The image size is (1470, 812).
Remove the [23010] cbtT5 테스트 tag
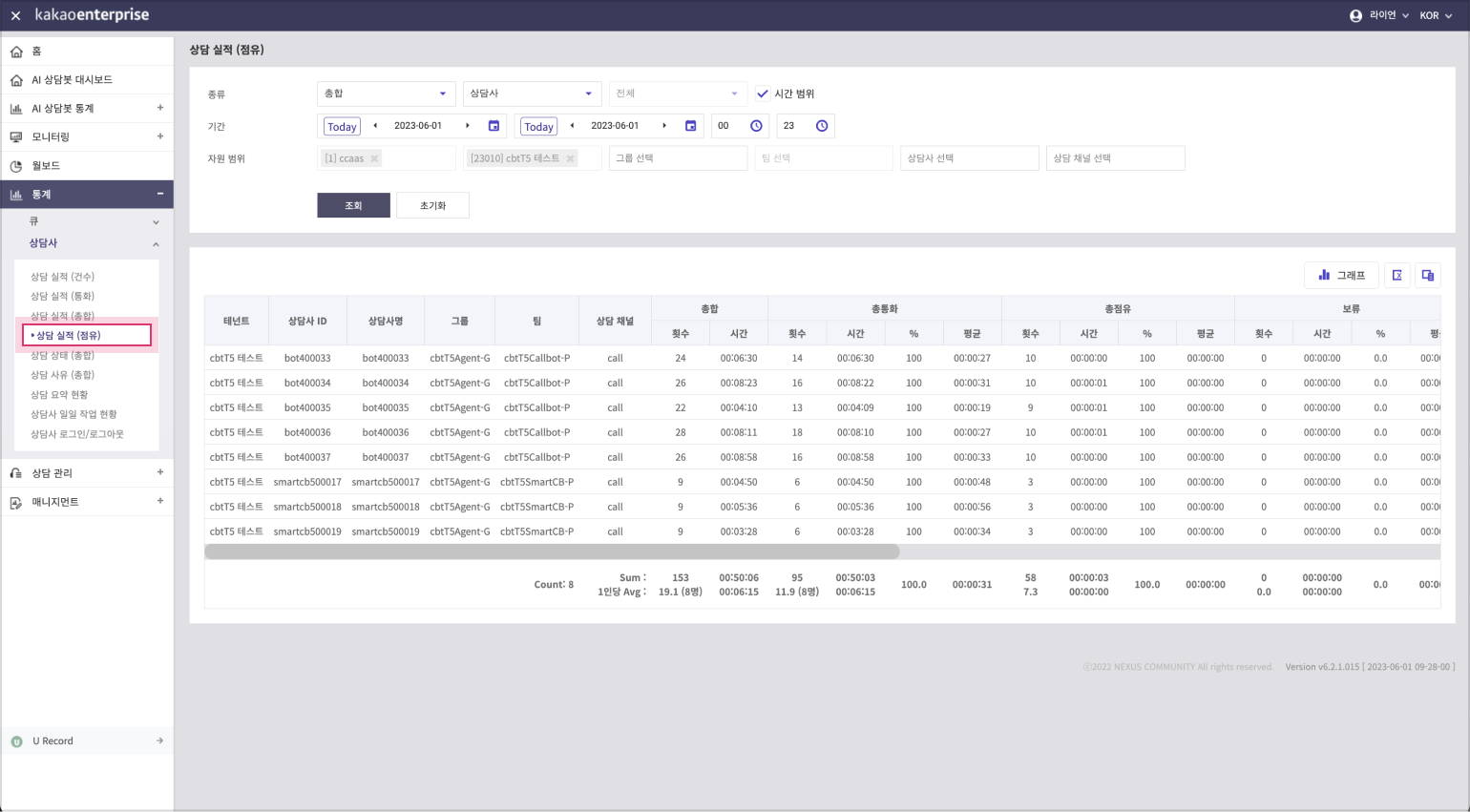tap(570, 158)
